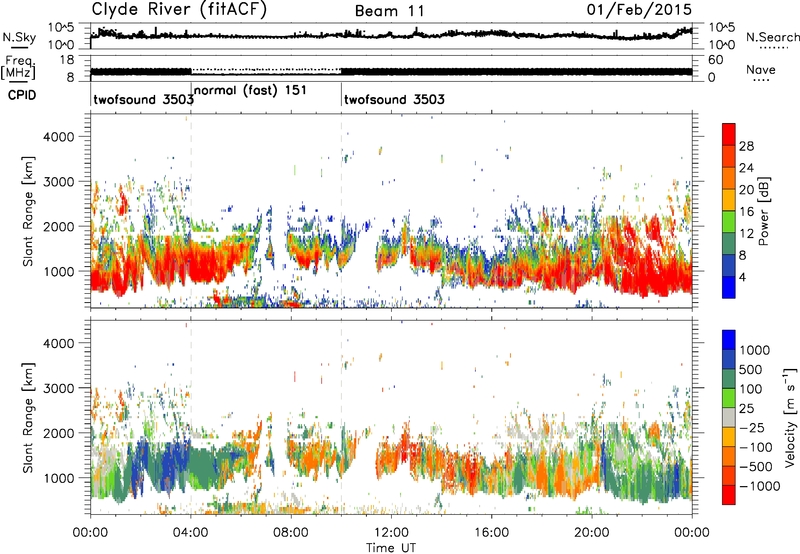
Task: Click the sky noise trace in the top panel
Action: coord(391,35)
